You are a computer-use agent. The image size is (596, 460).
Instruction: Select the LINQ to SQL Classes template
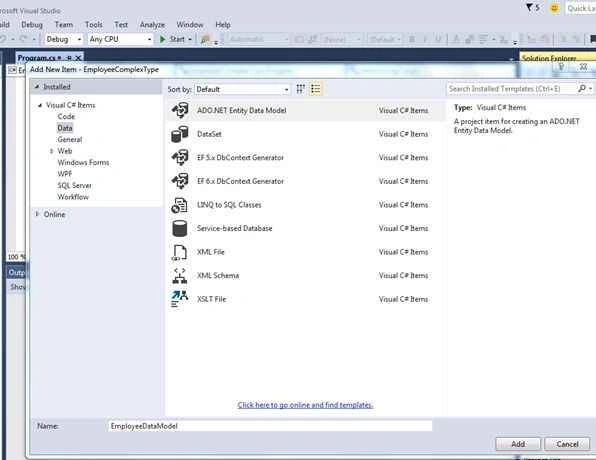pyautogui.click(x=305, y=205)
